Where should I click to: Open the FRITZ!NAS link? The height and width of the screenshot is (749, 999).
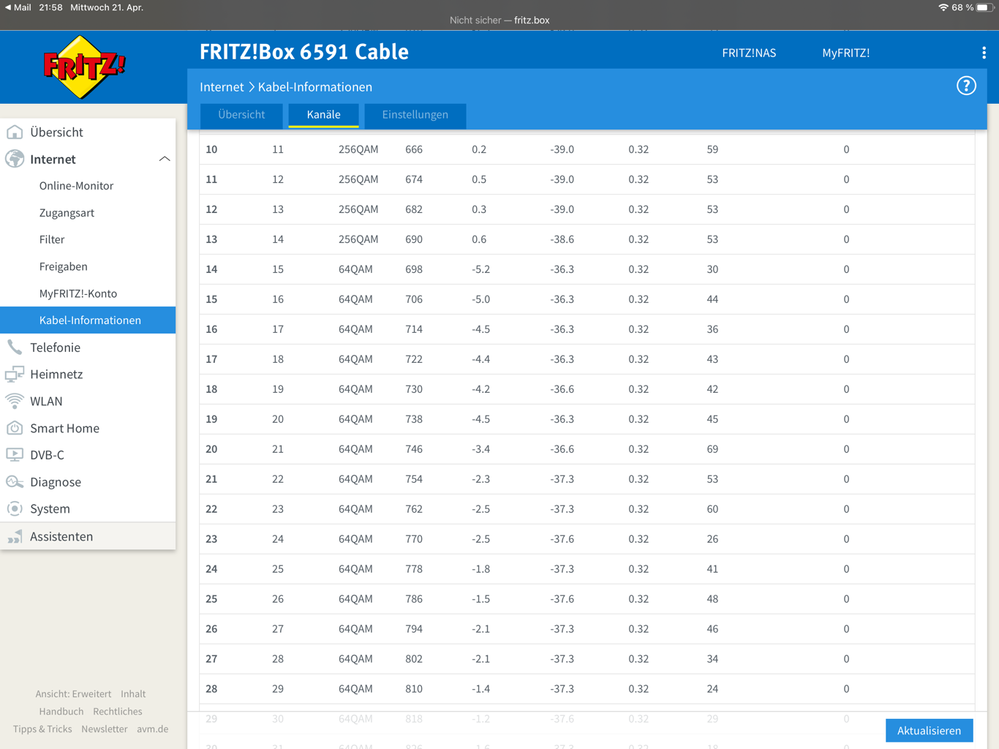pyautogui.click(x=749, y=53)
